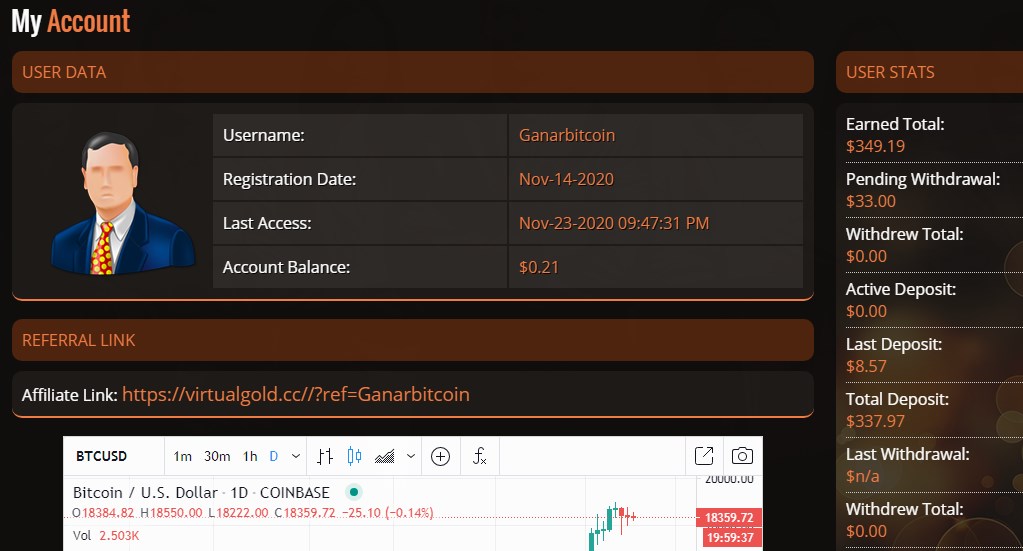
Task: Select the candlestick chart style icon
Action: tap(354, 456)
